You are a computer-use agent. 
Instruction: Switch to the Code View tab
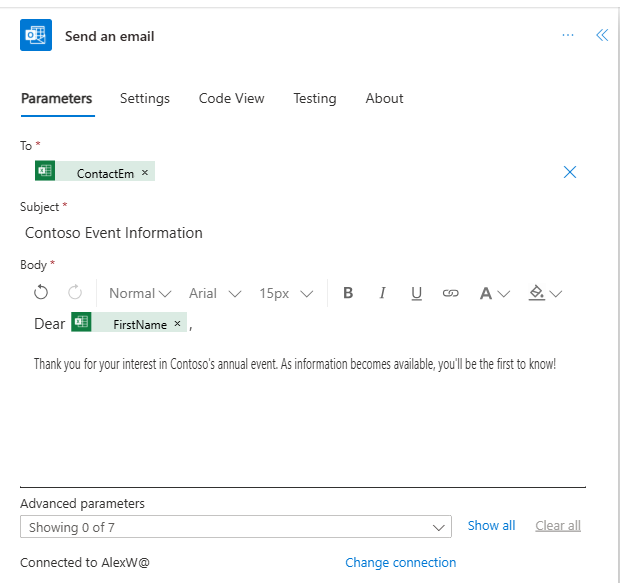click(231, 98)
